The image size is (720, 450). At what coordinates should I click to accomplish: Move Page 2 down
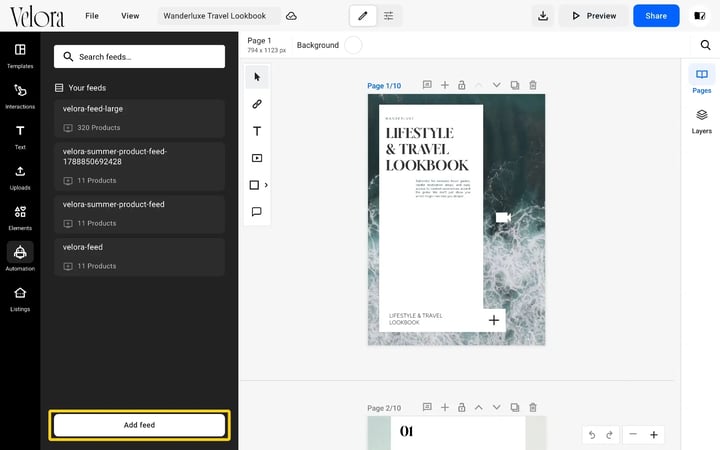point(496,407)
